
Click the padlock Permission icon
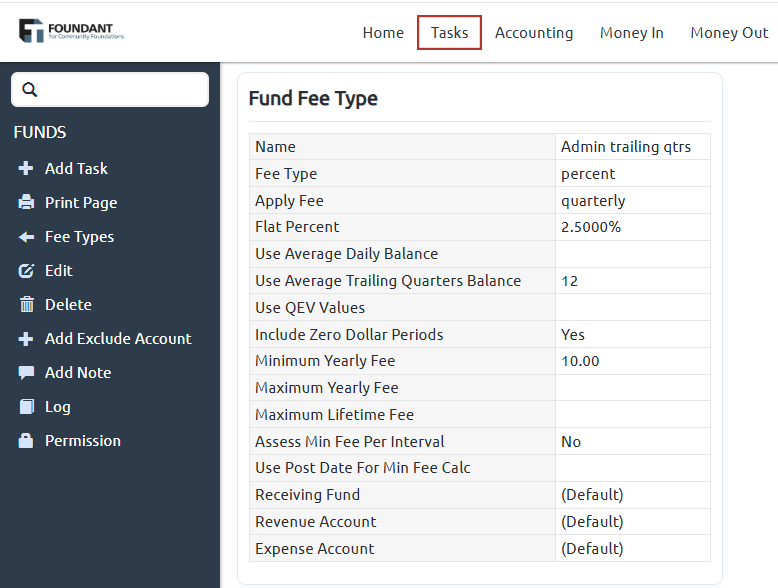[26, 441]
